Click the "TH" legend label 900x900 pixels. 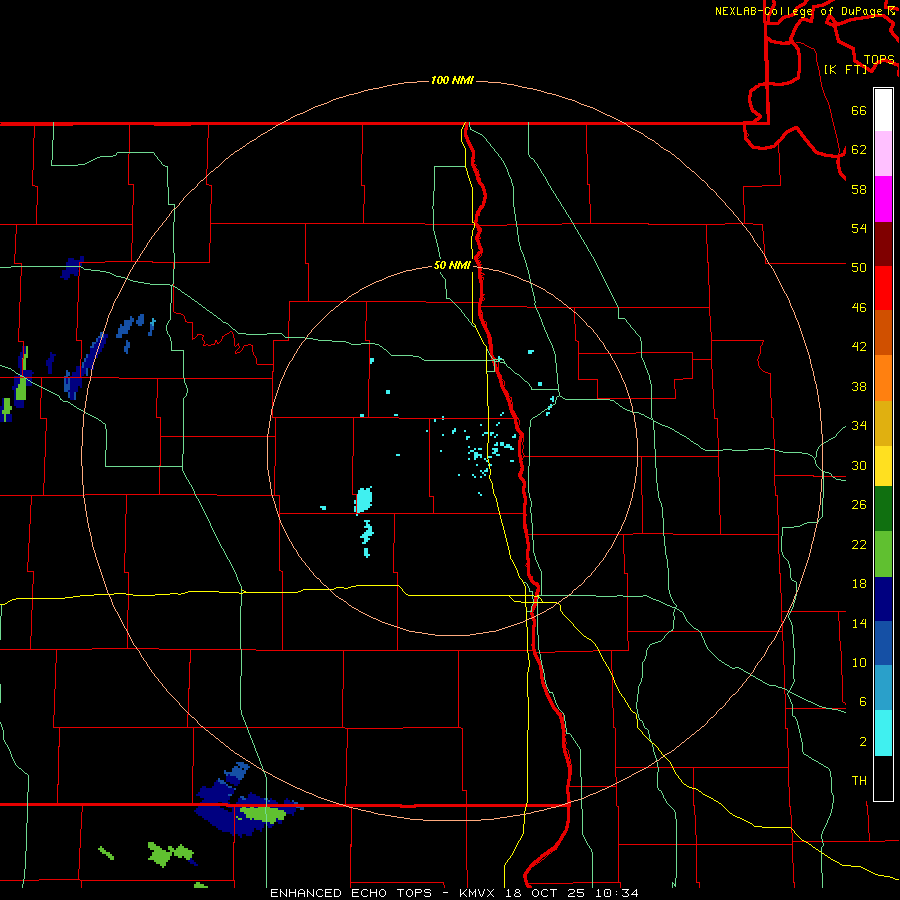pyautogui.click(x=859, y=781)
